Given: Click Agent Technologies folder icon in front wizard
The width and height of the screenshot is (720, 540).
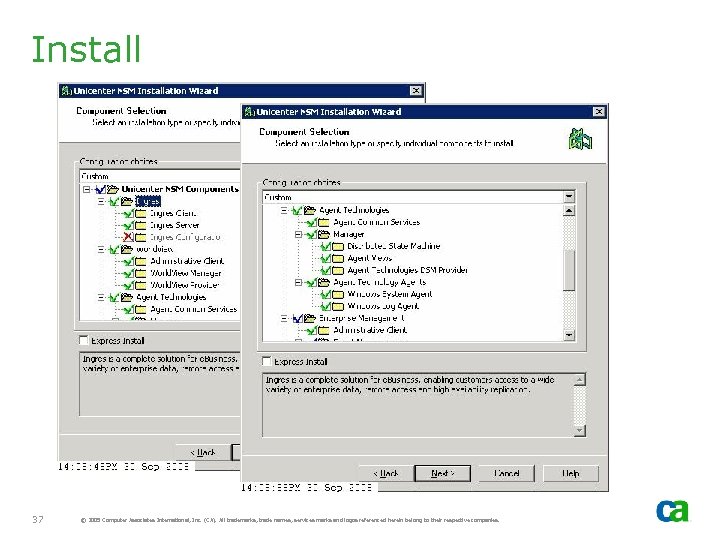Looking at the screenshot, I should 310,210.
